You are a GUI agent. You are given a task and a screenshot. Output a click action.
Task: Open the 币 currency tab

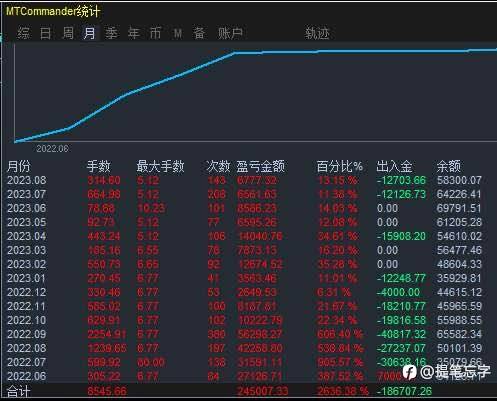pos(155,33)
